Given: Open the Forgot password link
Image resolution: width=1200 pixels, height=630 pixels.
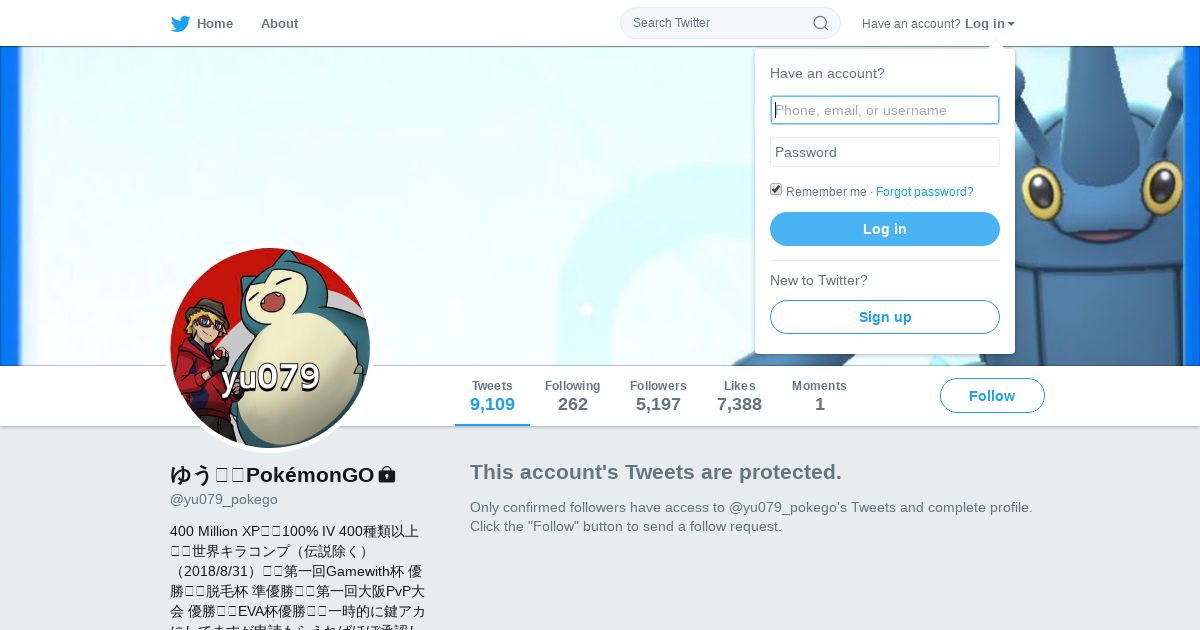Looking at the screenshot, I should click(924, 192).
